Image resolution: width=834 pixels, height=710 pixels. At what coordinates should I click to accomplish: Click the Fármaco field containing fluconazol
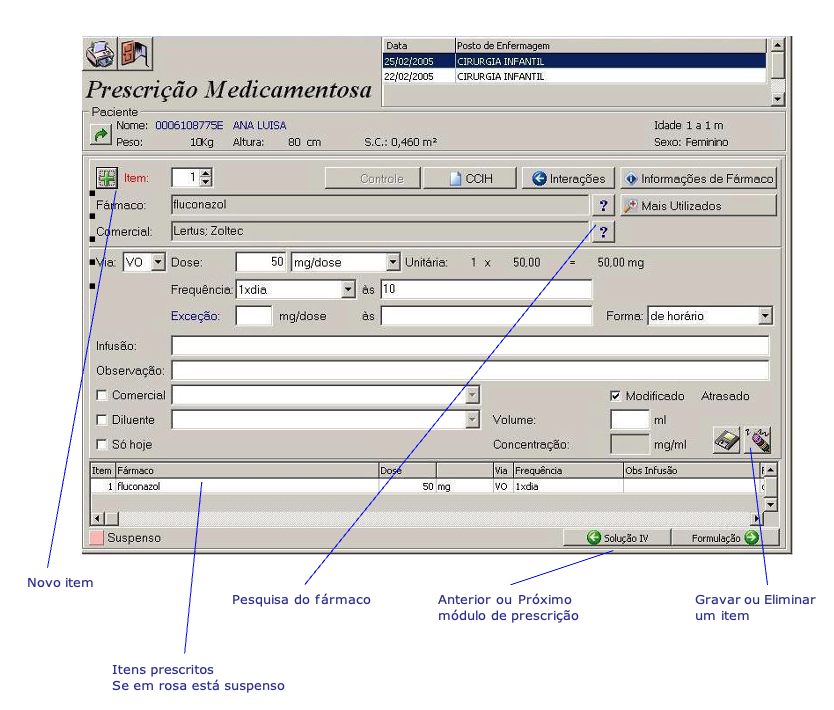tap(380, 205)
